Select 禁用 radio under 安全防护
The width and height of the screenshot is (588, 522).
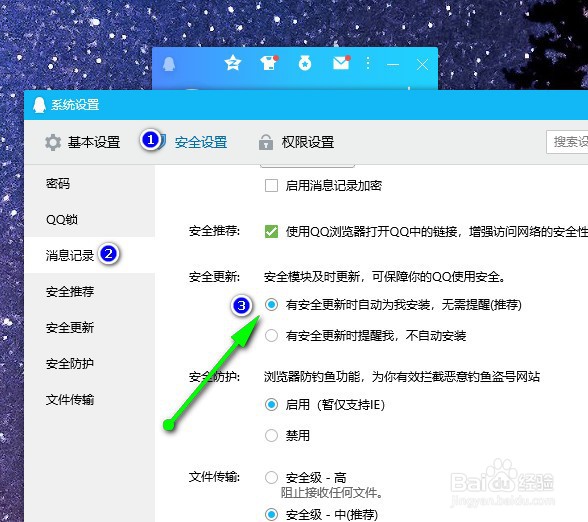click(271, 435)
